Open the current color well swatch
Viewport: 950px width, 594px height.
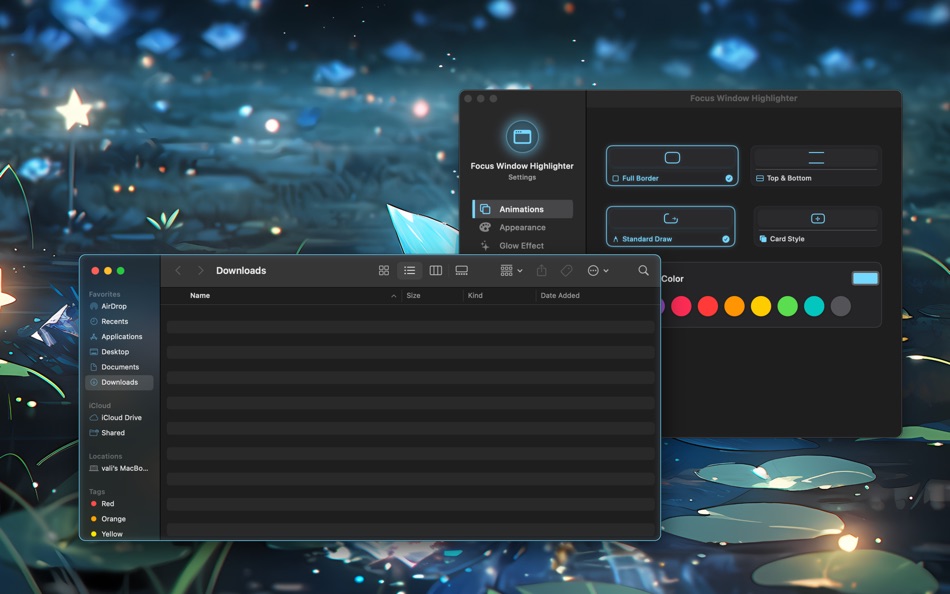click(865, 278)
